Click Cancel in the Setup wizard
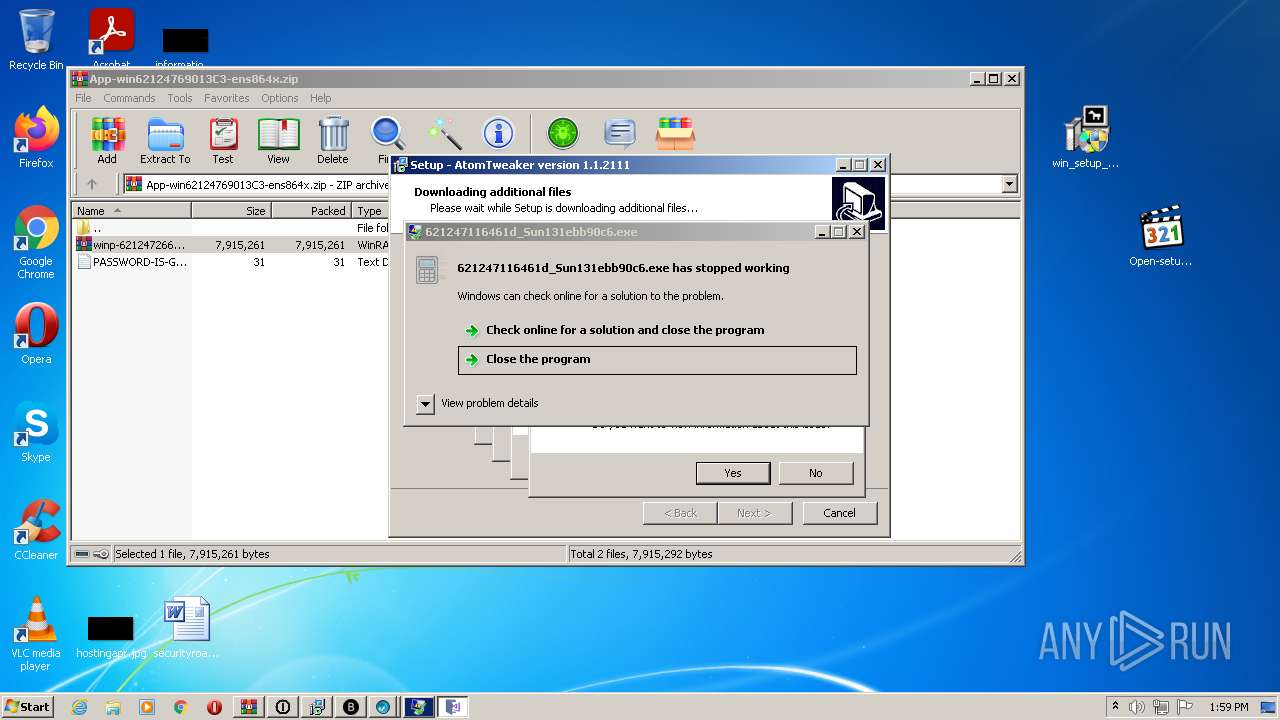The width and height of the screenshot is (1280, 720). [x=839, y=513]
